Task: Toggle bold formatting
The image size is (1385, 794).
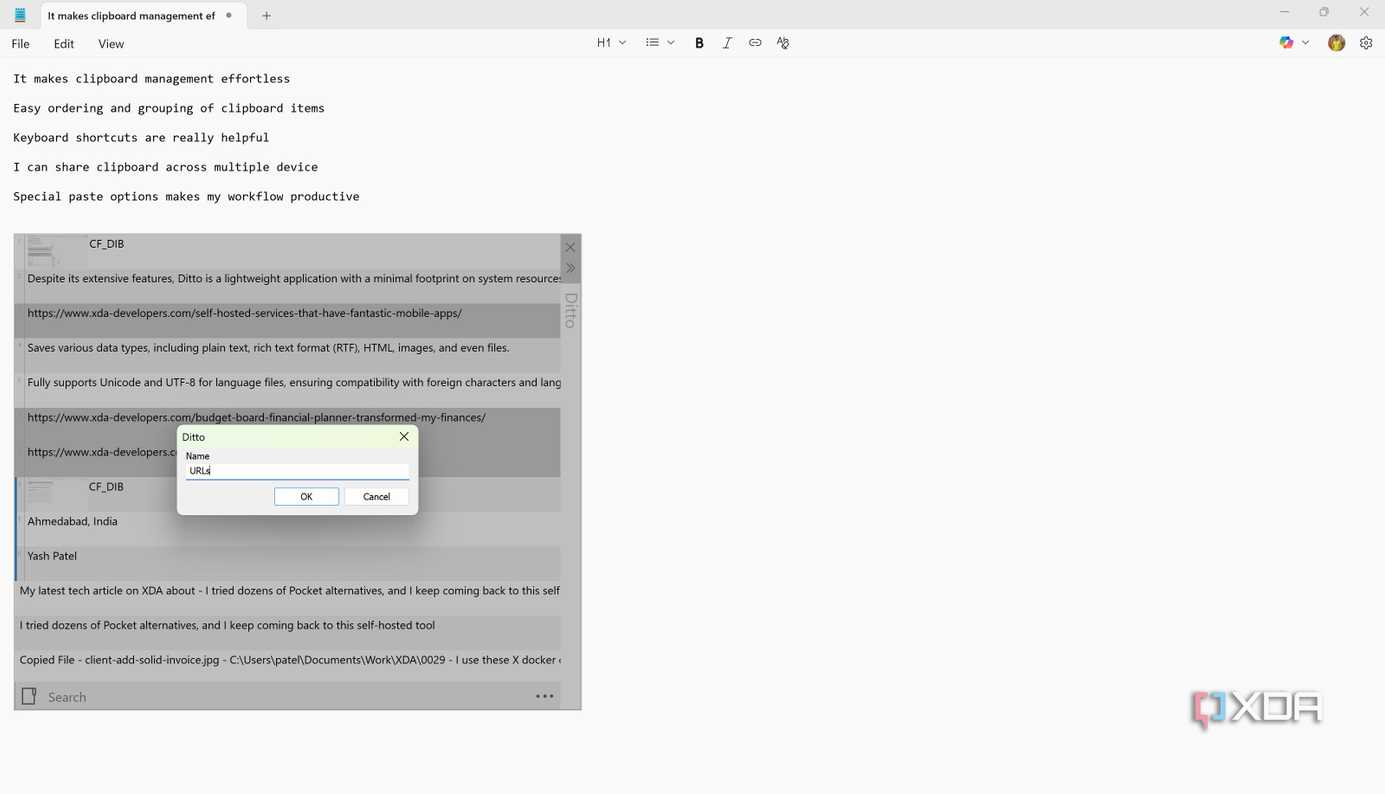Action: point(699,43)
